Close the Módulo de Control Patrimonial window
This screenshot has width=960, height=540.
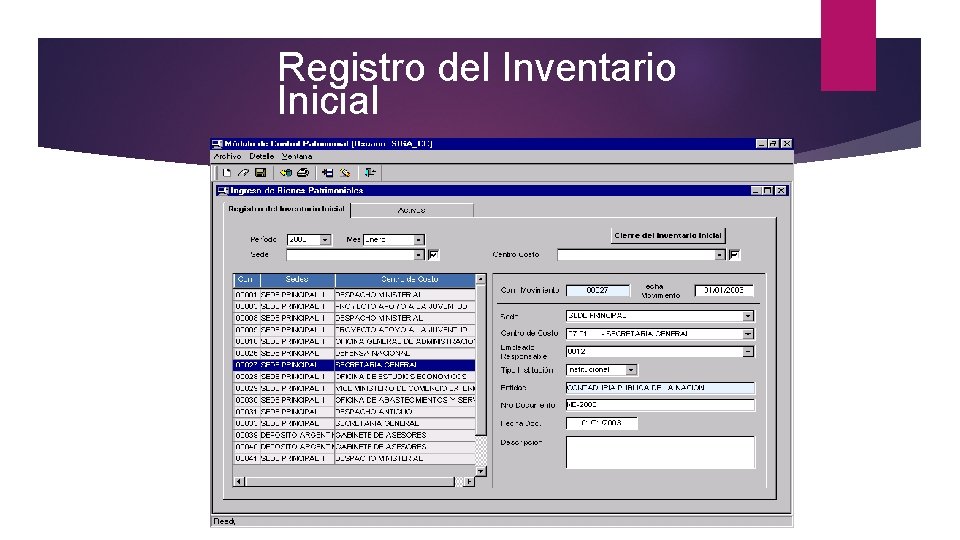click(x=787, y=144)
